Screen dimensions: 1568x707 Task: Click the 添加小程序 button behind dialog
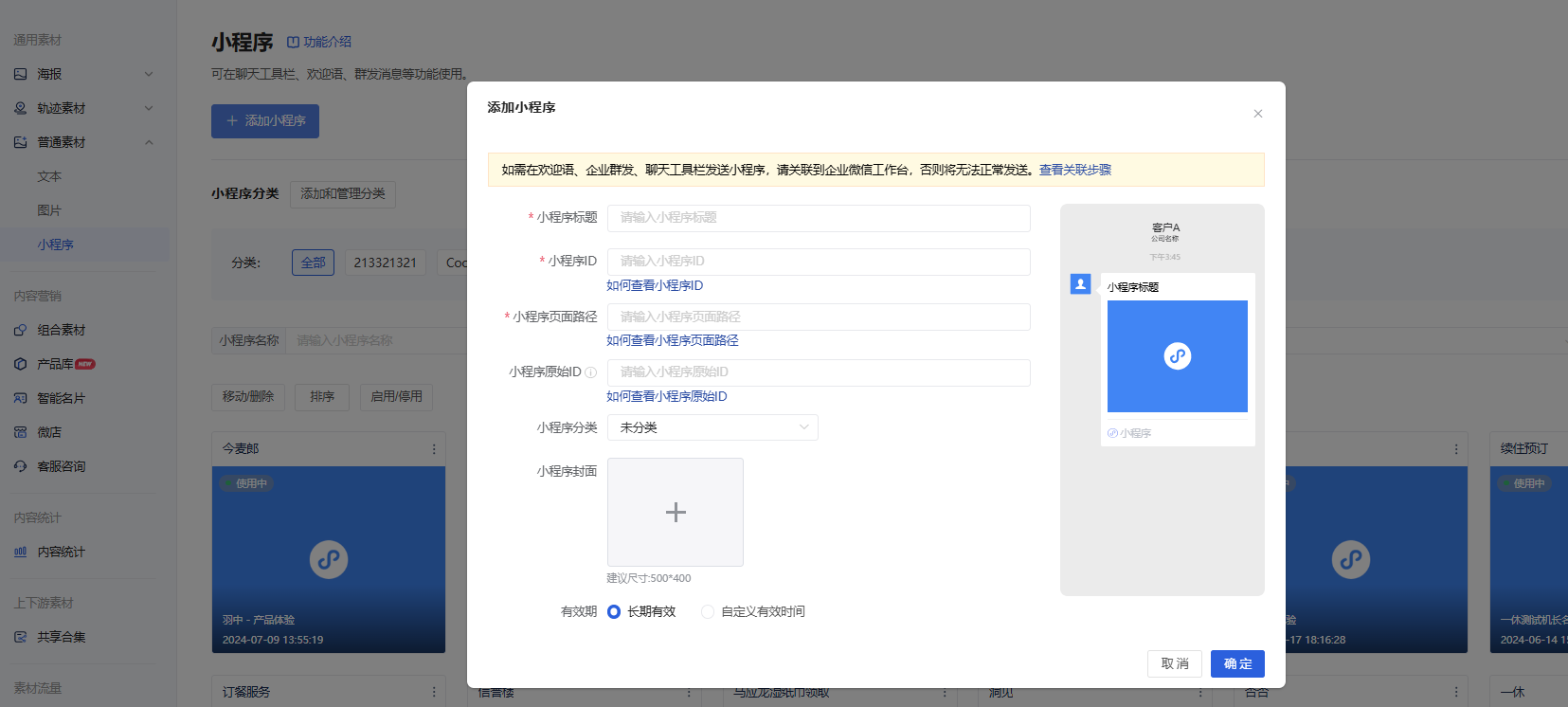click(x=265, y=121)
